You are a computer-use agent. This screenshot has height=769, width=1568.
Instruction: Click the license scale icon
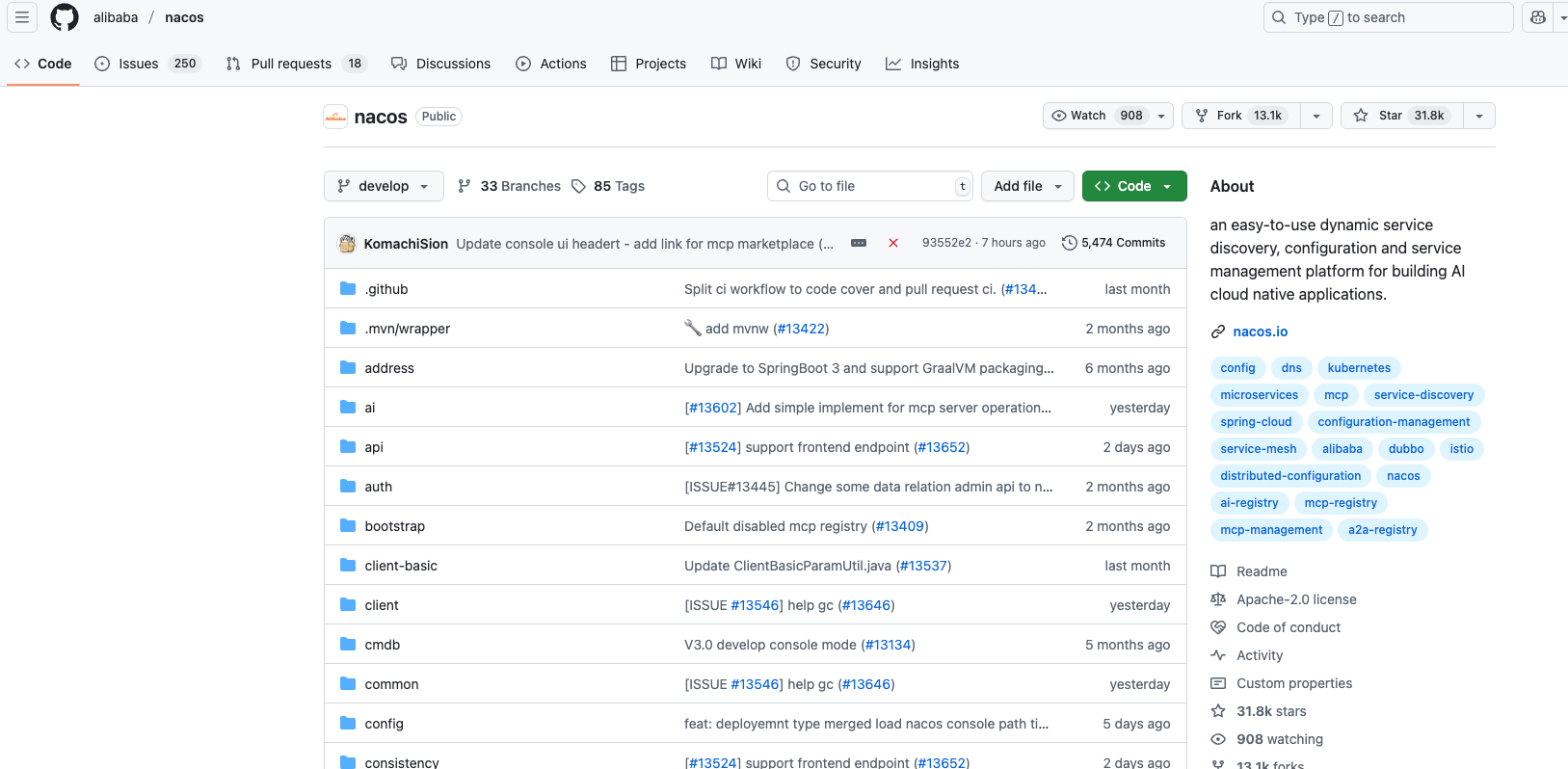click(1218, 599)
